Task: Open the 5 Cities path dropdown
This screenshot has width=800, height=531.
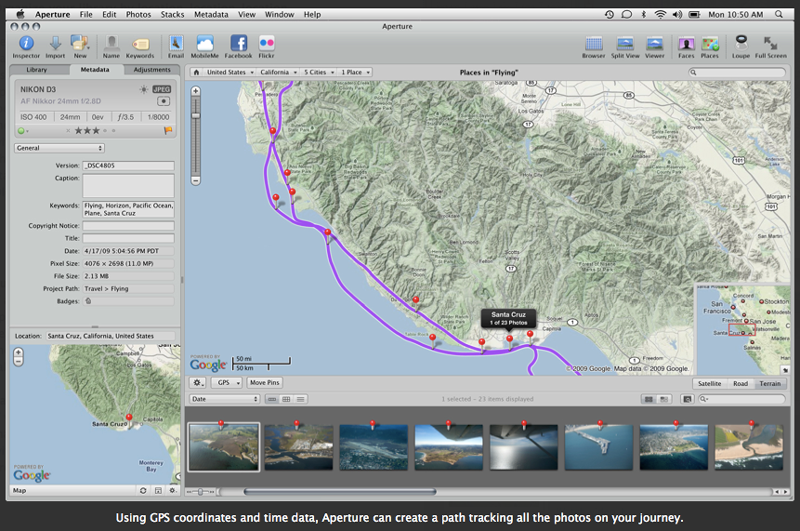Action: pyautogui.click(x=319, y=72)
